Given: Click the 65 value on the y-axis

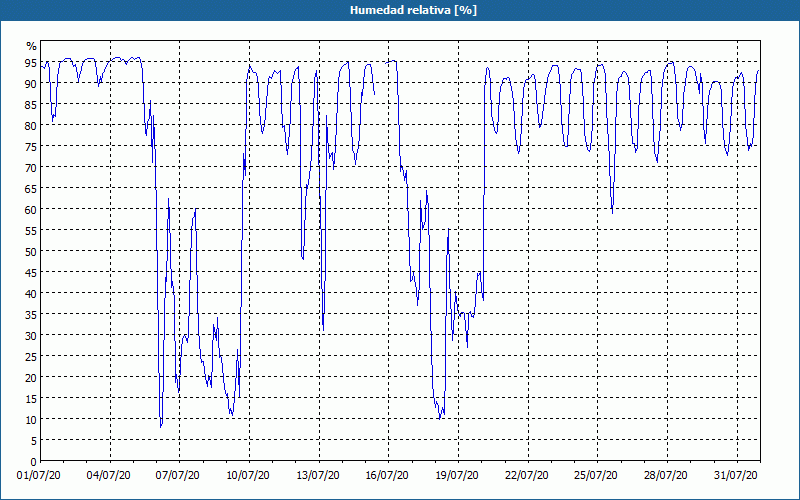Looking at the screenshot, I should click(x=31, y=189).
